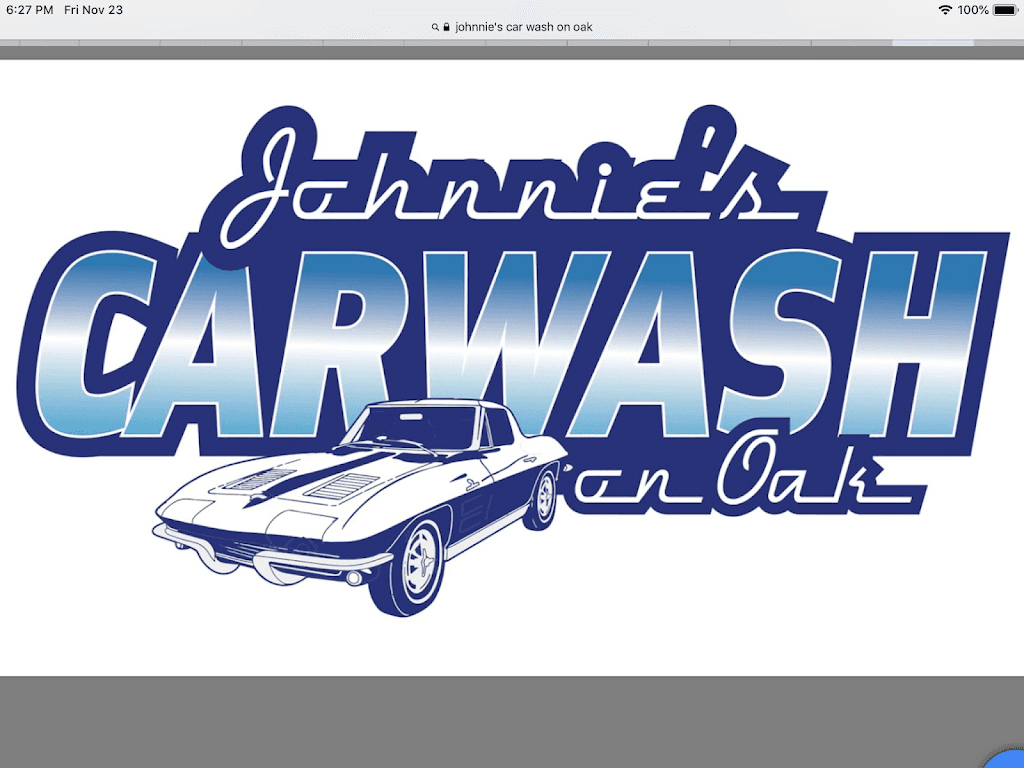This screenshot has height=768, width=1024.
Task: Tap the Wi-Fi status icon
Action: pos(944,10)
